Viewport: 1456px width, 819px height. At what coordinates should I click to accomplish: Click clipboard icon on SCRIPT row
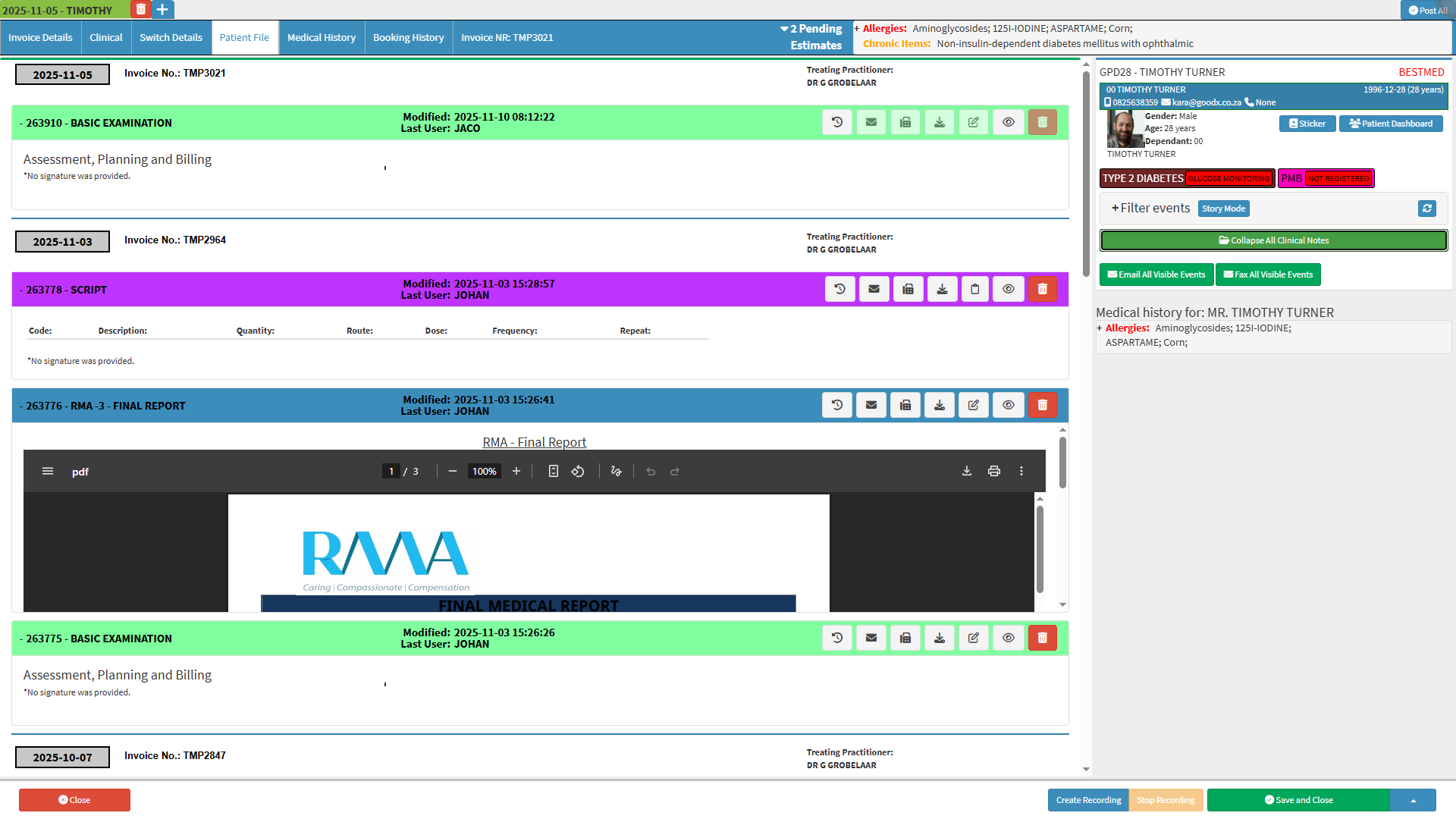(975, 289)
